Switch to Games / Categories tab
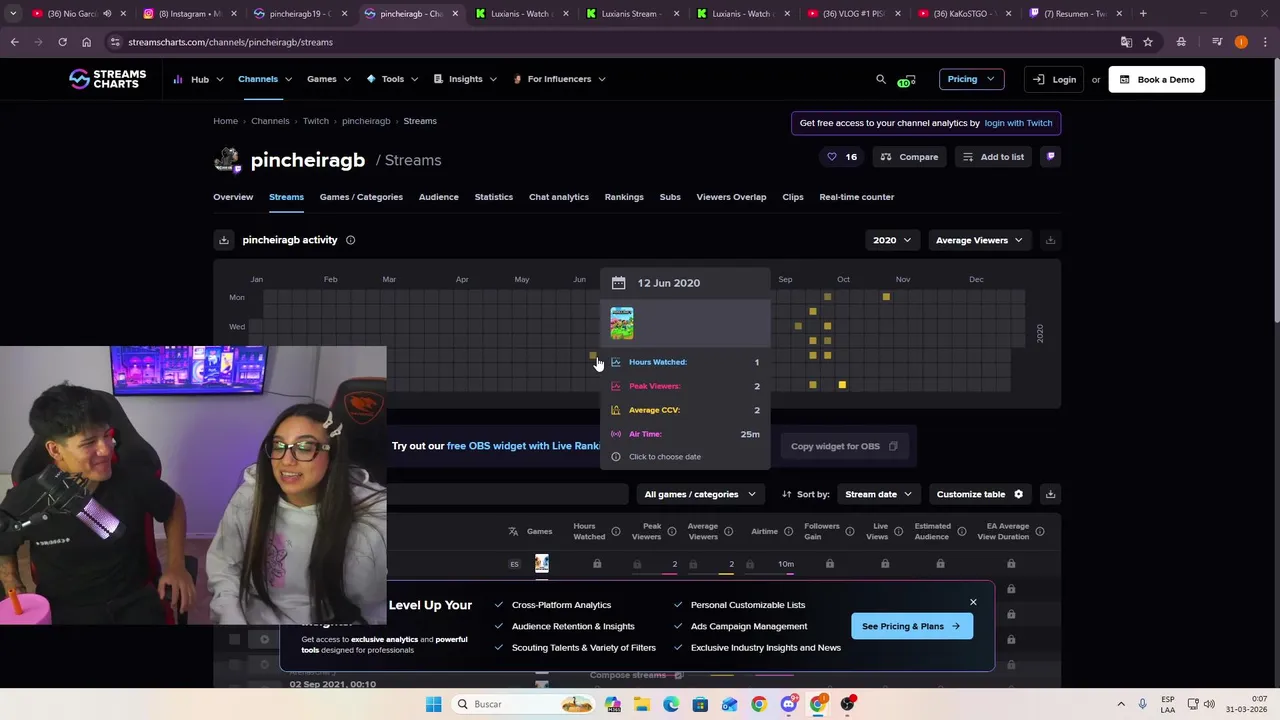This screenshot has width=1280, height=720. pyautogui.click(x=361, y=197)
